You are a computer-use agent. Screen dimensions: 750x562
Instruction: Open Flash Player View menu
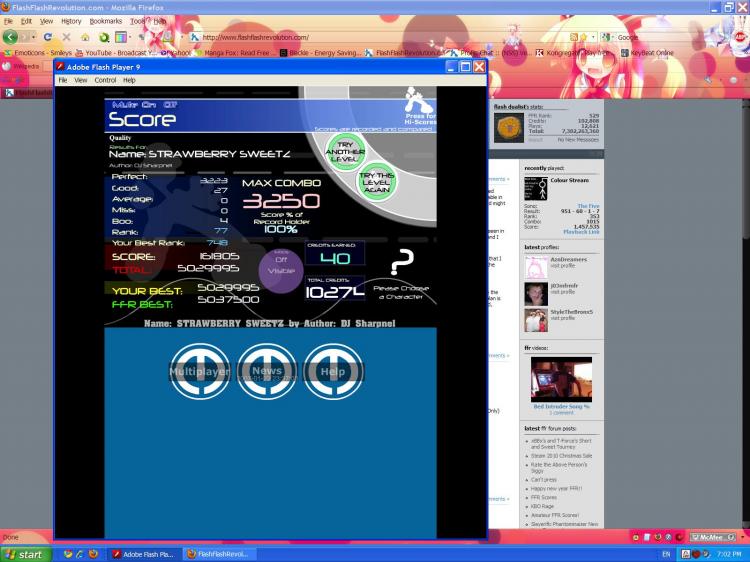(x=81, y=80)
